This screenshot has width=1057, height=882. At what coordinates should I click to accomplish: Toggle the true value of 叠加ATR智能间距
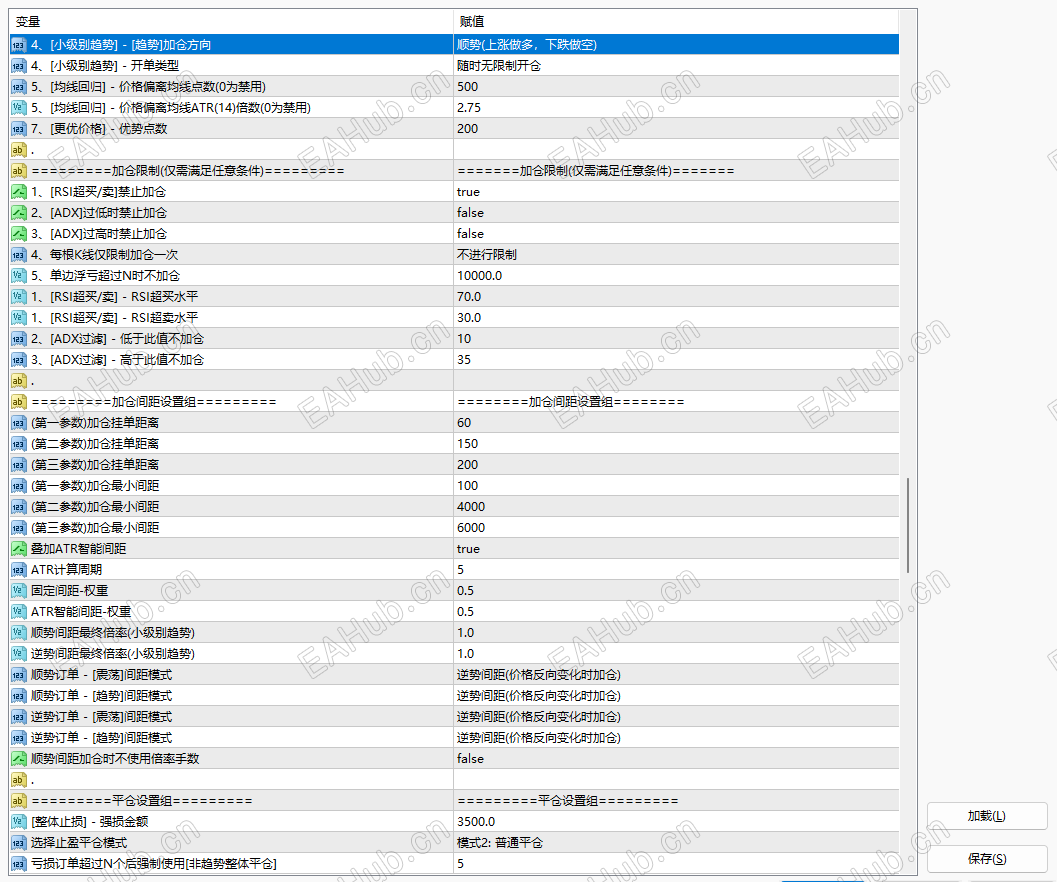pyautogui.click(x=676, y=549)
